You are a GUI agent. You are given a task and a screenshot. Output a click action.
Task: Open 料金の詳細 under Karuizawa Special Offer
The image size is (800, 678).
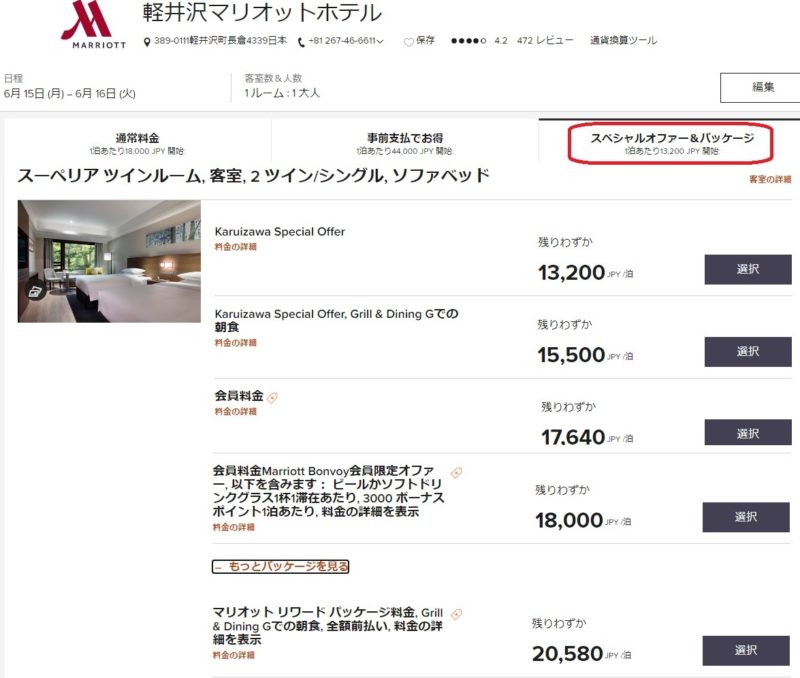point(236,247)
